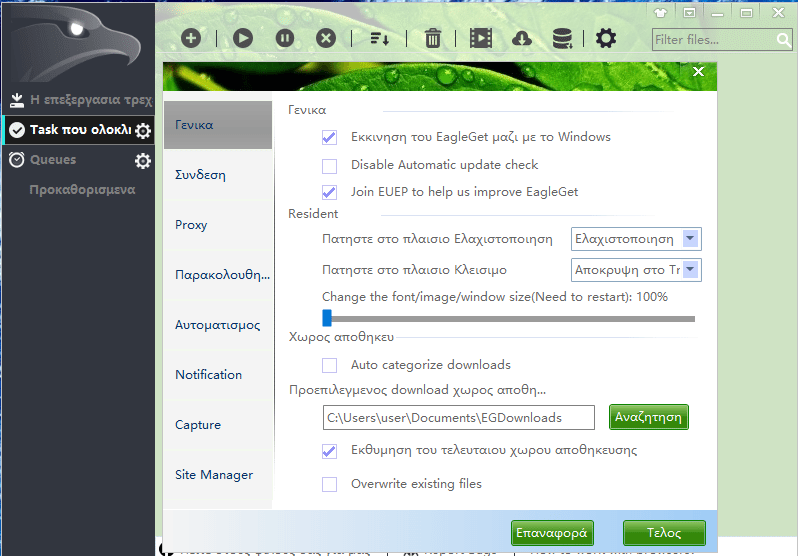
Task: Open settings via toolbar gear icon
Action: (606, 38)
